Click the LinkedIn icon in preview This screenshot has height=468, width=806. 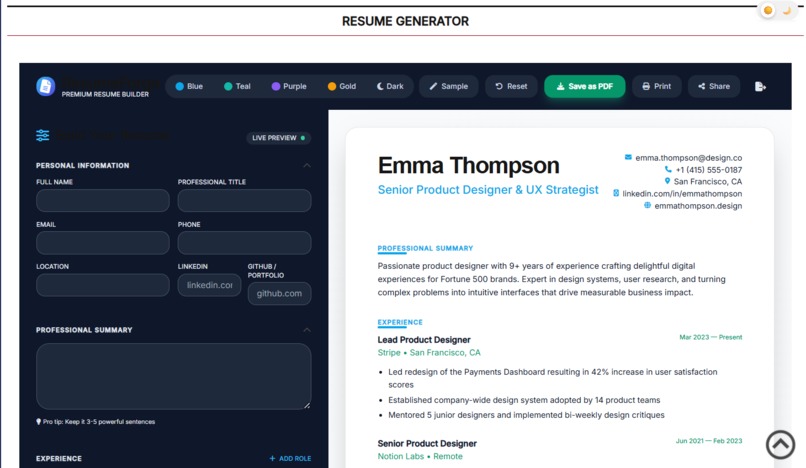pyautogui.click(x=616, y=193)
